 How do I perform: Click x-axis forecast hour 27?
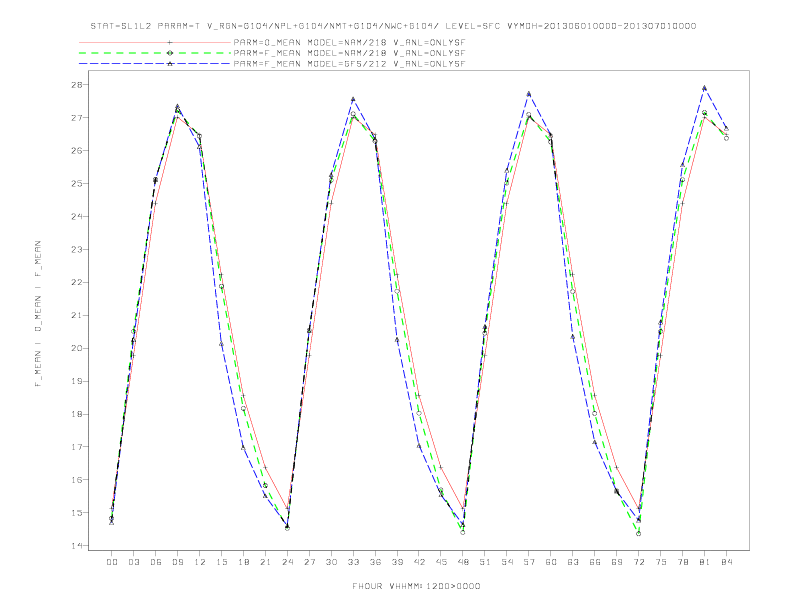[x=309, y=562]
